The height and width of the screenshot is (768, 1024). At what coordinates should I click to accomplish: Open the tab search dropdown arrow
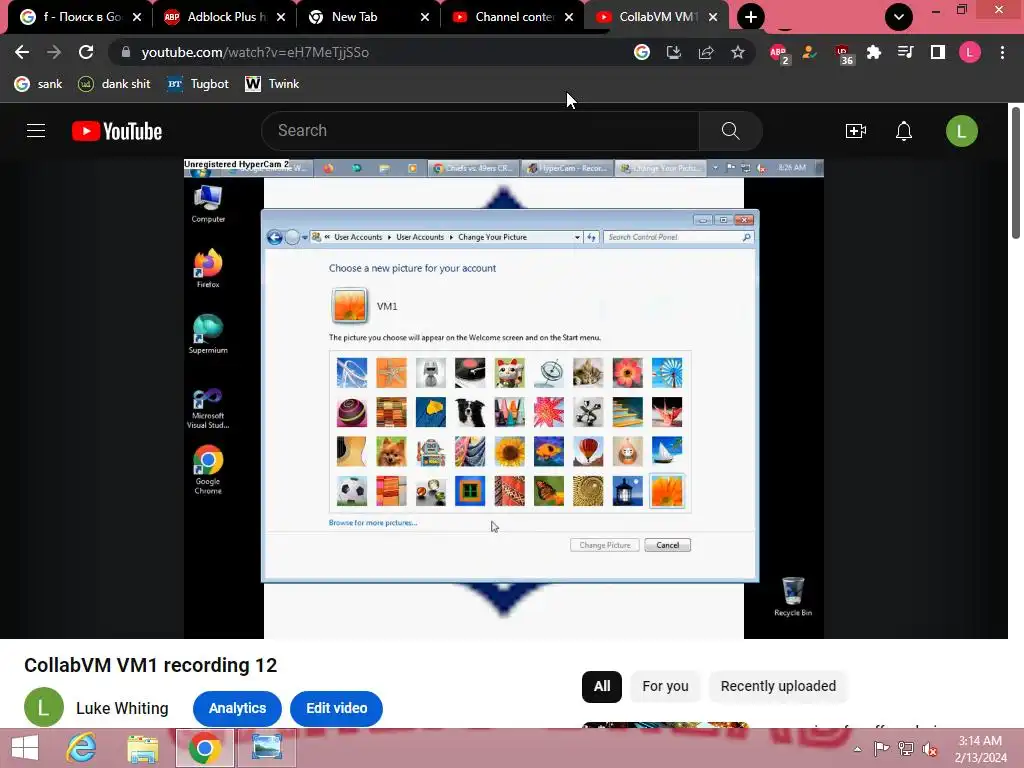click(x=899, y=17)
